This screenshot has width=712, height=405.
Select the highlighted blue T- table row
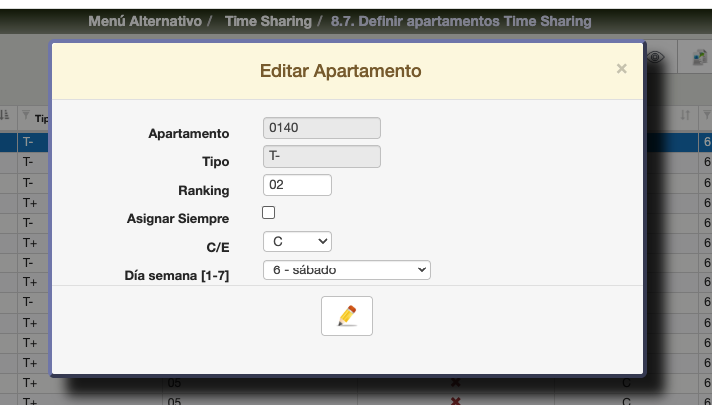tap(28, 142)
